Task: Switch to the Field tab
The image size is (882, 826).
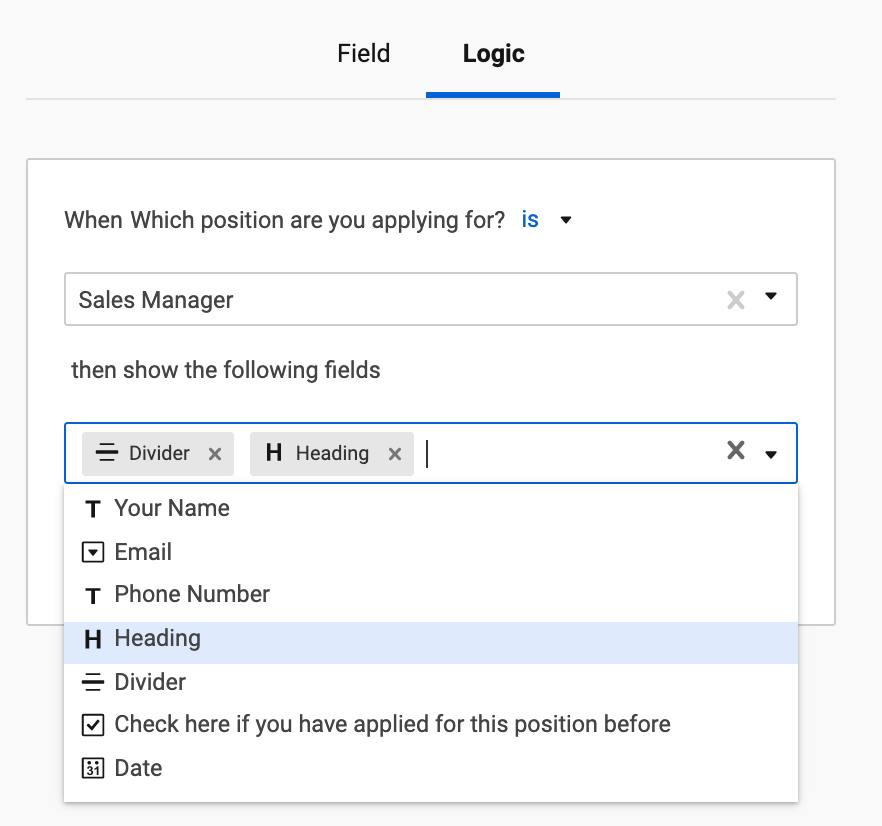Action: (363, 54)
